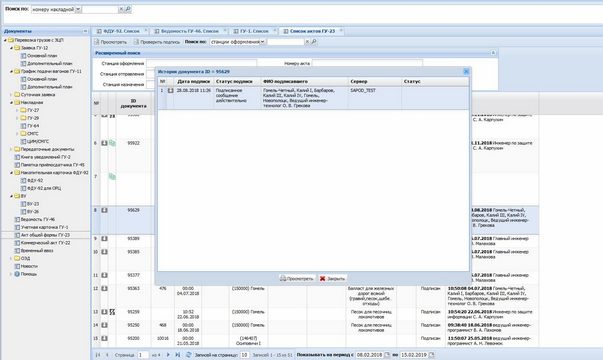This screenshot has width=603, height=360.
Task: Clear the top search field with its X icon
Action: [121, 9]
